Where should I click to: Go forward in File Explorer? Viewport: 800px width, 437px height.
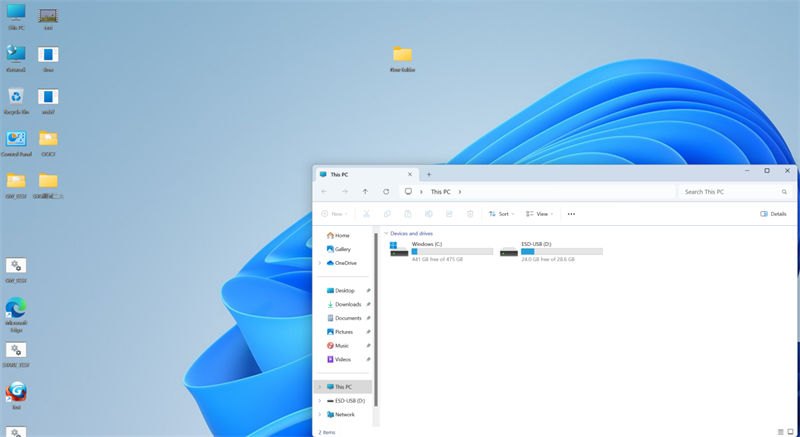pos(345,192)
